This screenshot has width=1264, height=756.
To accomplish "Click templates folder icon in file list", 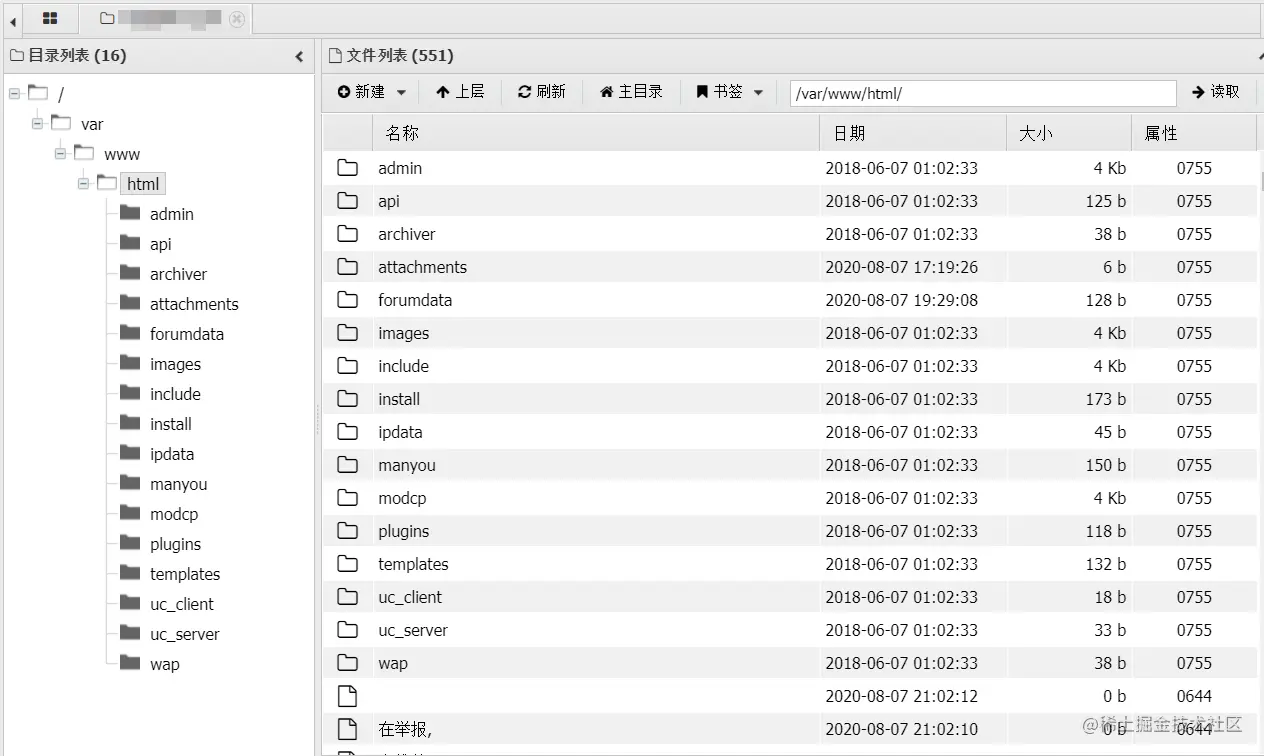I will pyautogui.click(x=347, y=564).
